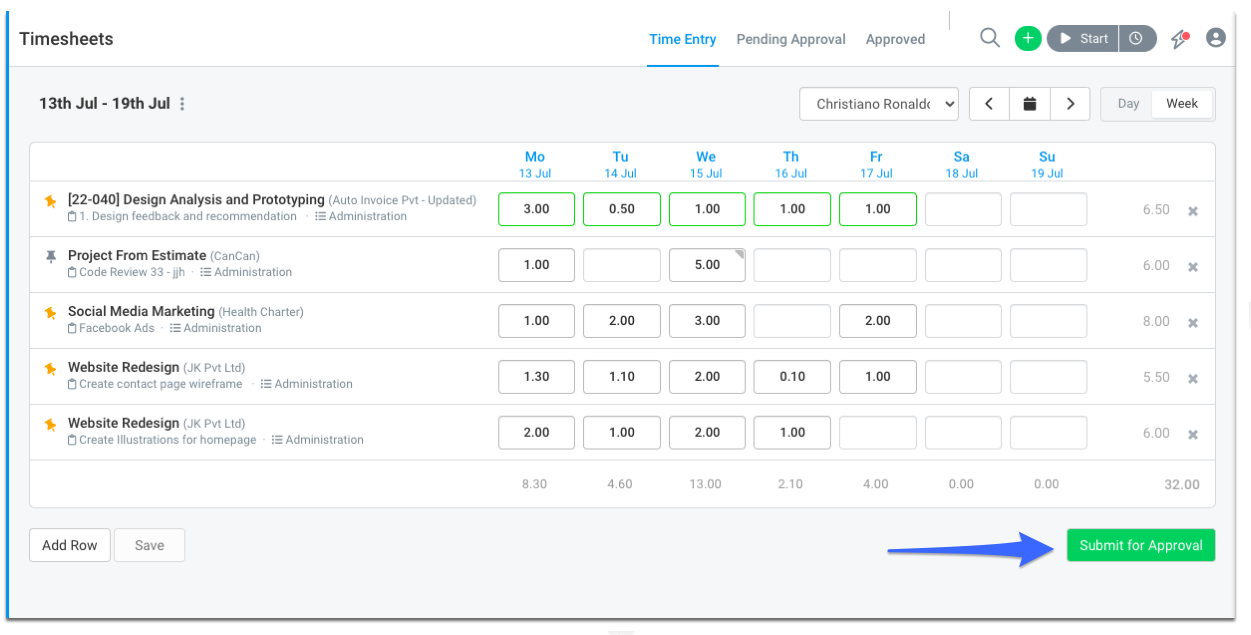The image size is (1251, 635).
Task: Pin the Project From Estimate row
Action: click(51, 257)
